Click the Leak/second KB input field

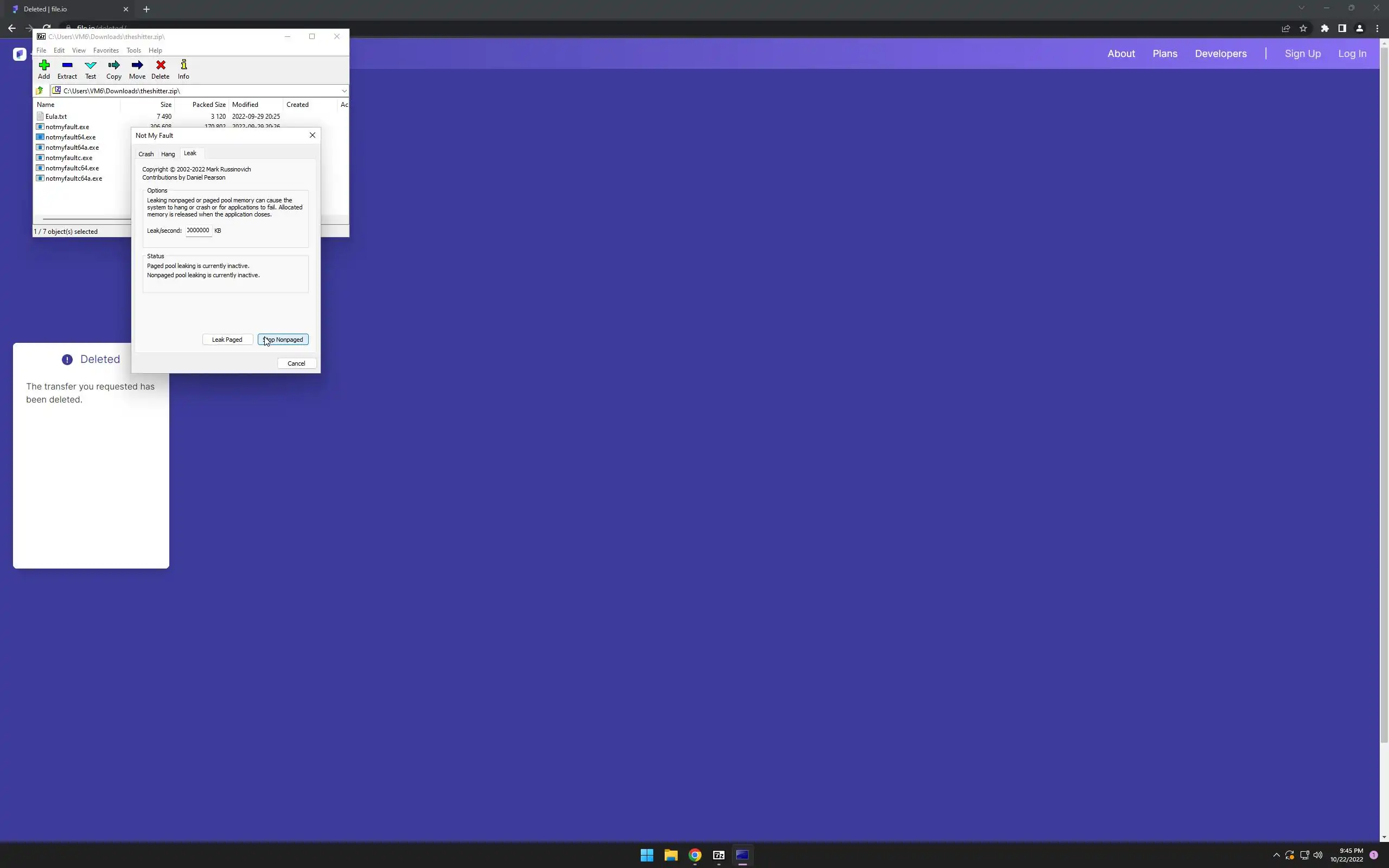(199, 231)
